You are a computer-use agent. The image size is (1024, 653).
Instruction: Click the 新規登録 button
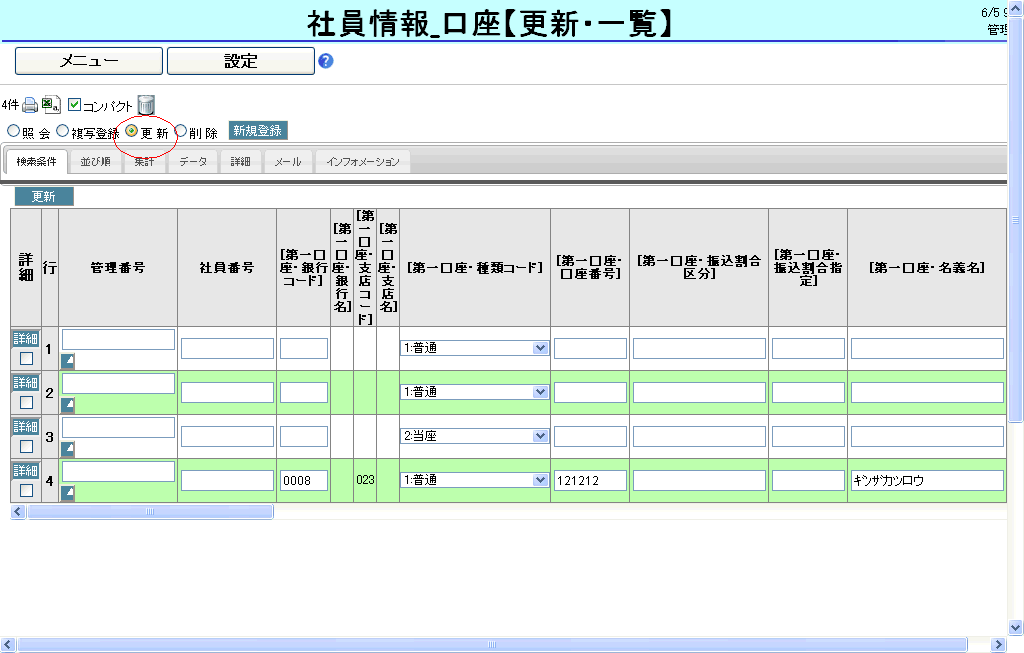[x=258, y=131]
